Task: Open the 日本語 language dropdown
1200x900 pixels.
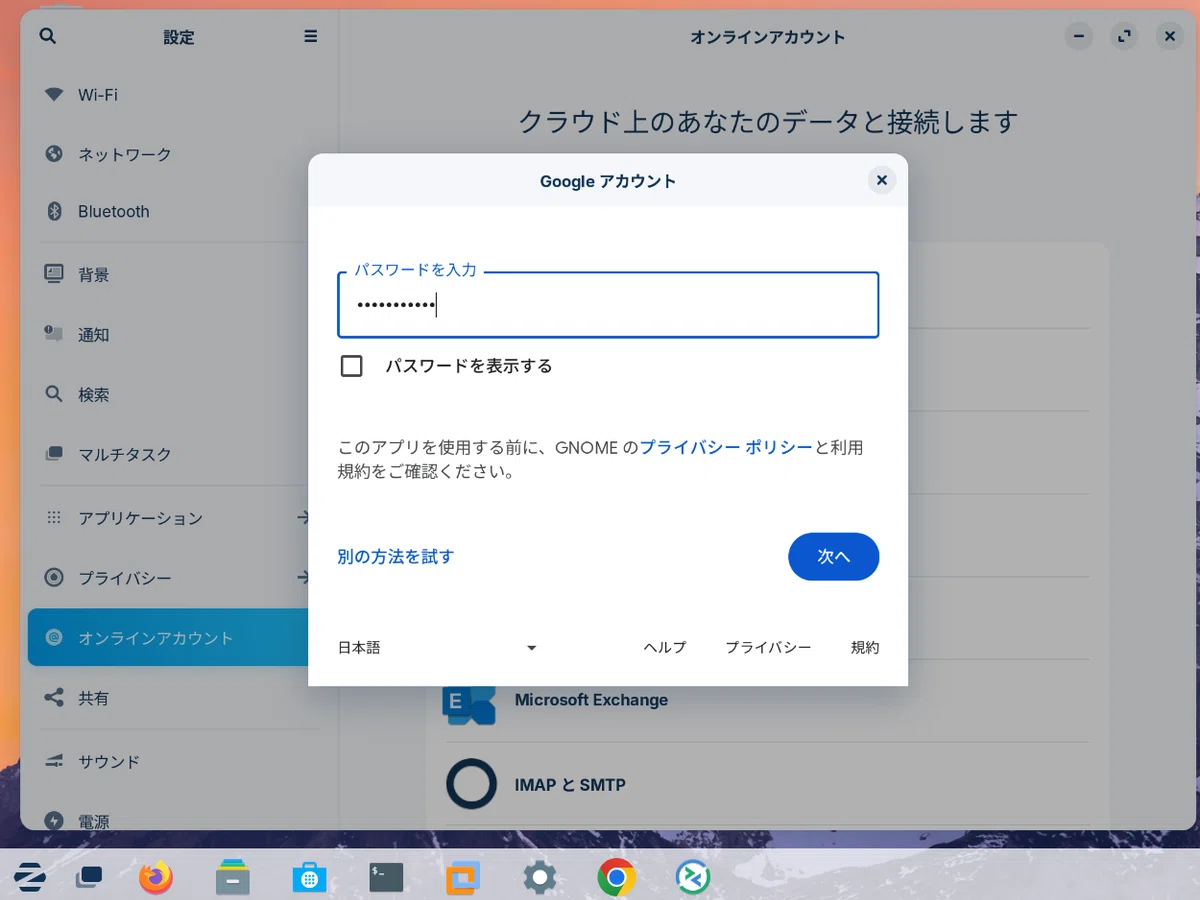Action: pyautogui.click(x=438, y=648)
